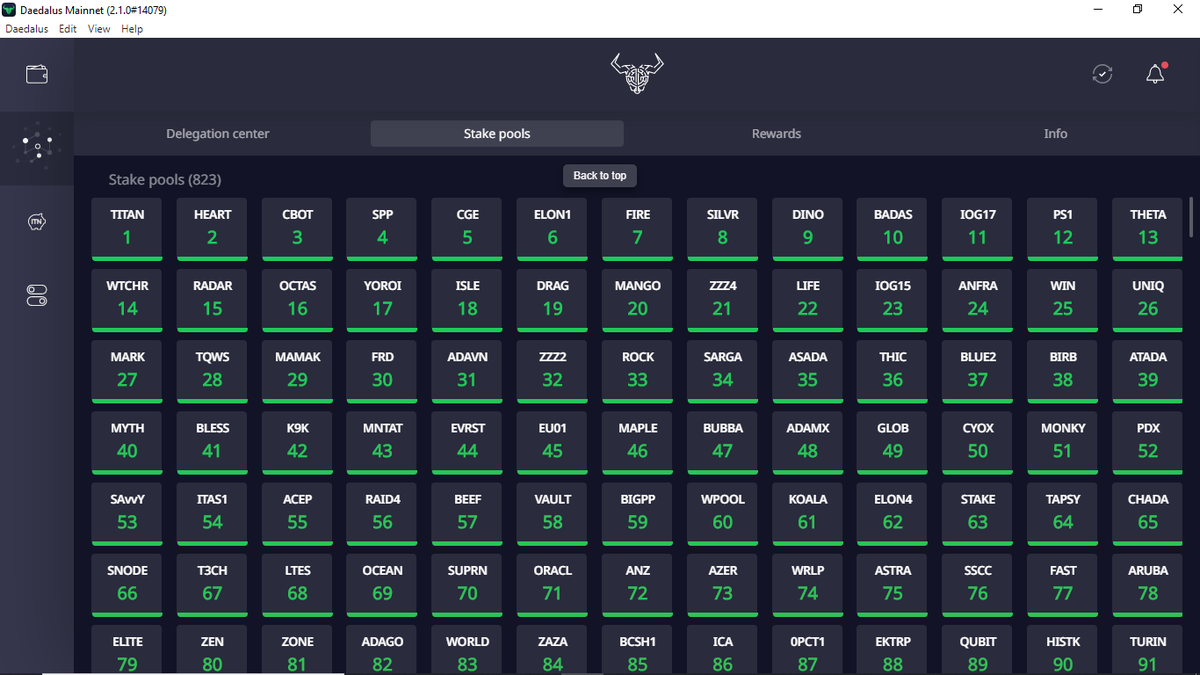Open the wallets sidebar icon
1200x675 pixels.
coord(37,74)
